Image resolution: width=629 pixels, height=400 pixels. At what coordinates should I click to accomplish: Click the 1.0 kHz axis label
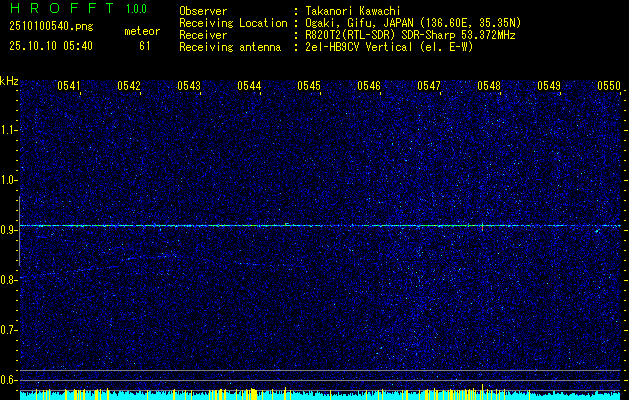tap(8, 180)
